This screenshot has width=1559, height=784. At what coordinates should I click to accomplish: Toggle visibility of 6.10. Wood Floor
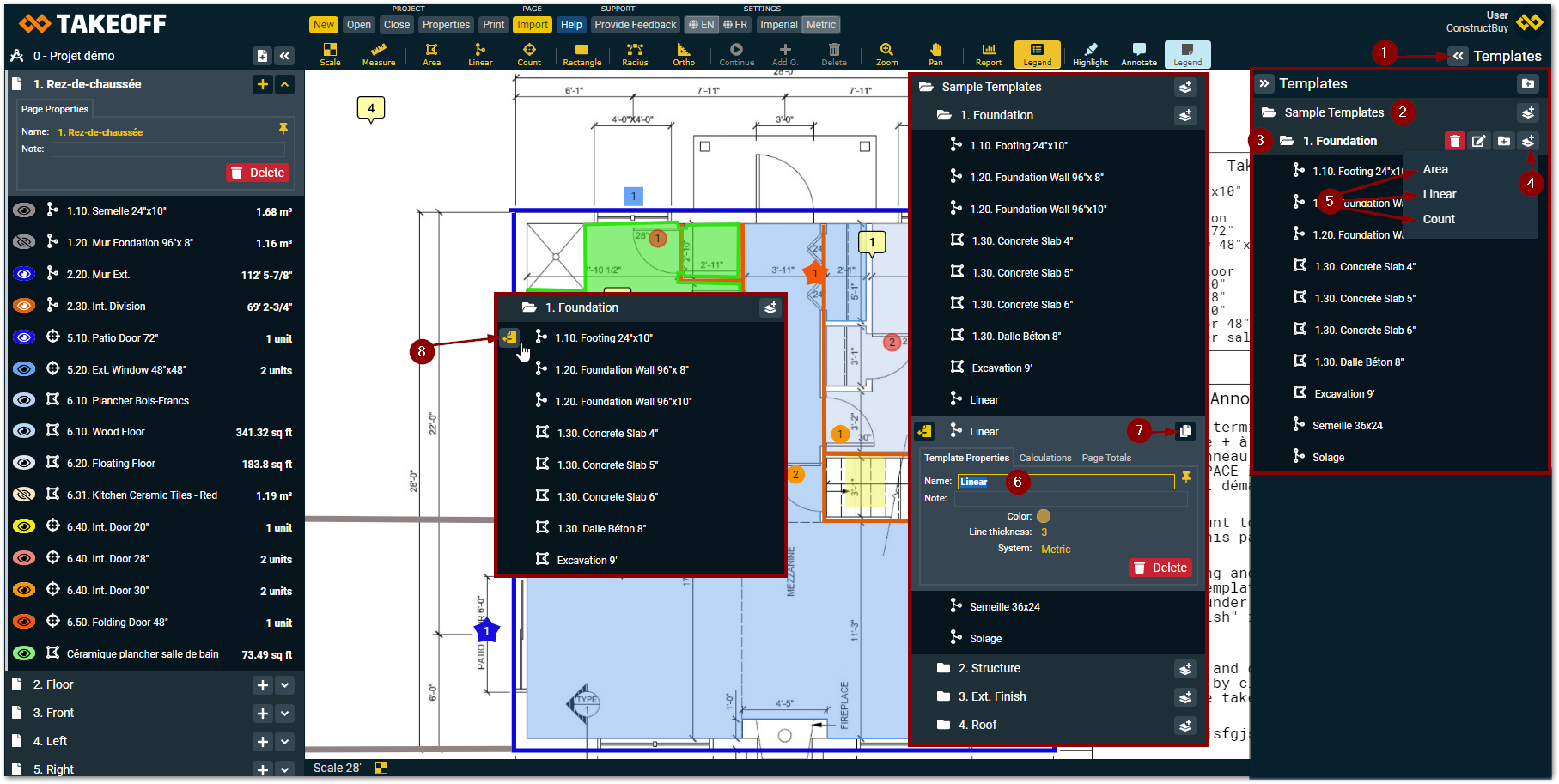point(24,432)
